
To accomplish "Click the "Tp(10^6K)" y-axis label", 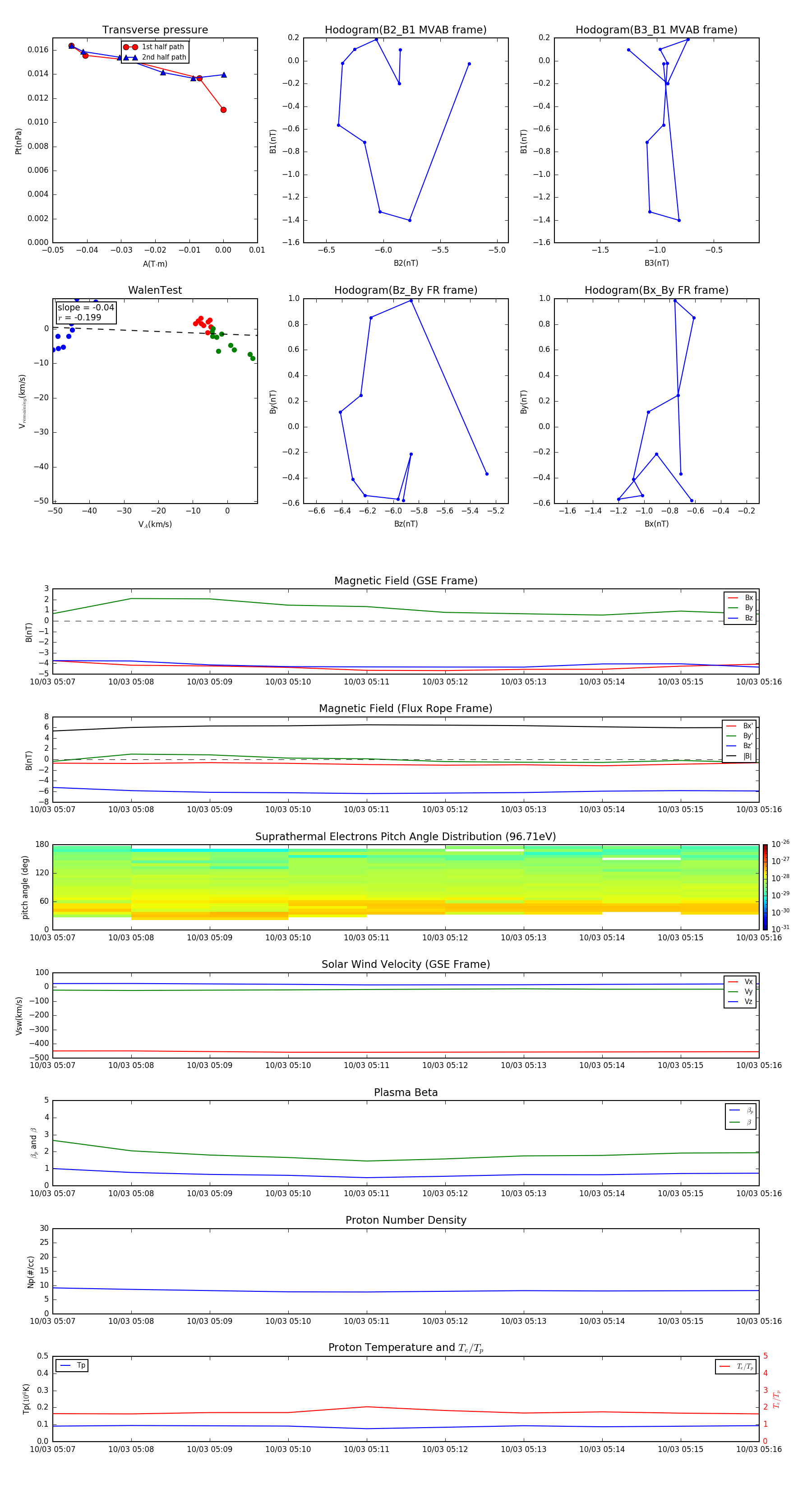I will [x=26, y=1399].
